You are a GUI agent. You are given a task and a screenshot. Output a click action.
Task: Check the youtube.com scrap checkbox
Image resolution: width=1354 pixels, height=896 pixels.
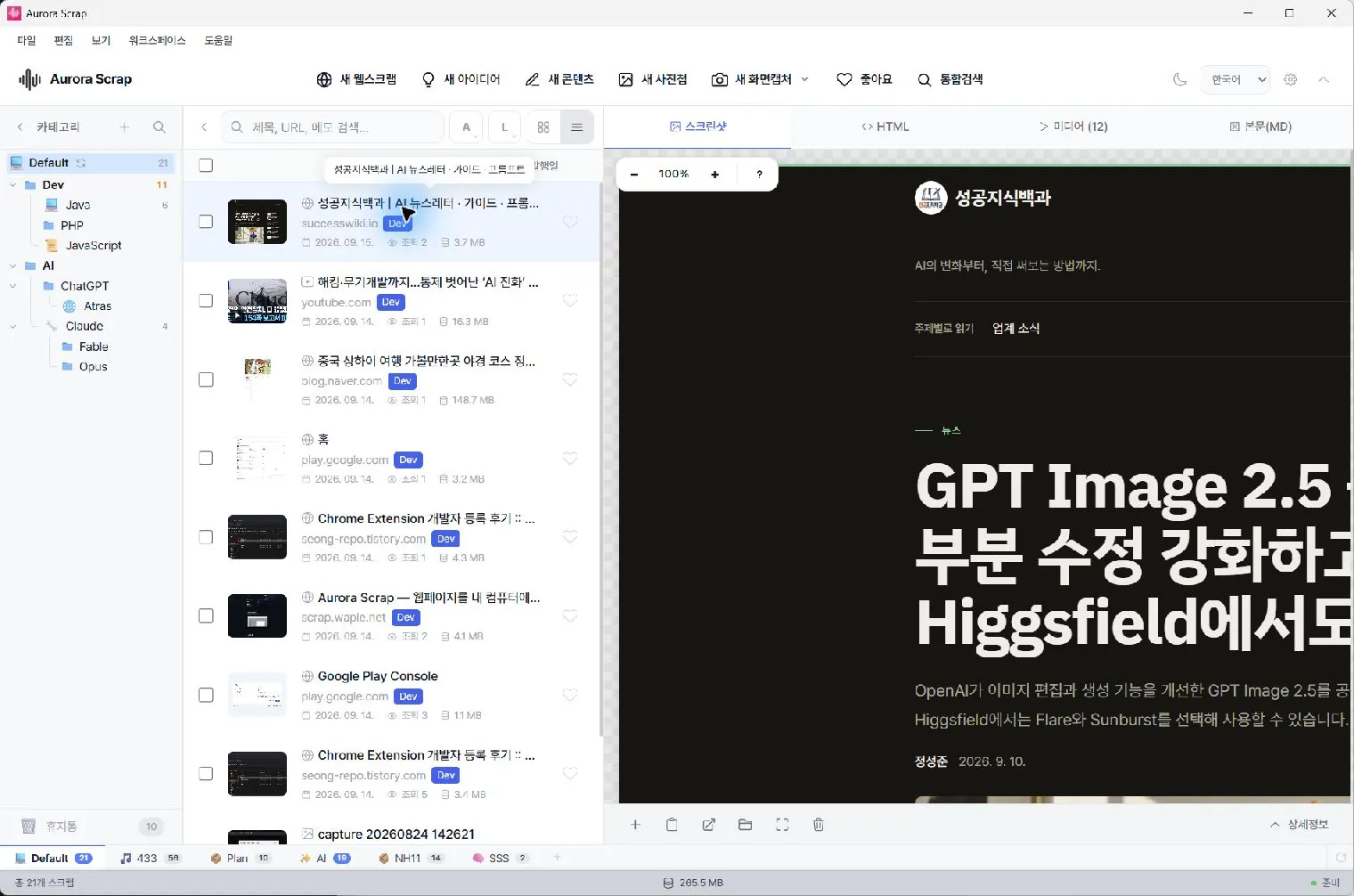click(x=206, y=300)
